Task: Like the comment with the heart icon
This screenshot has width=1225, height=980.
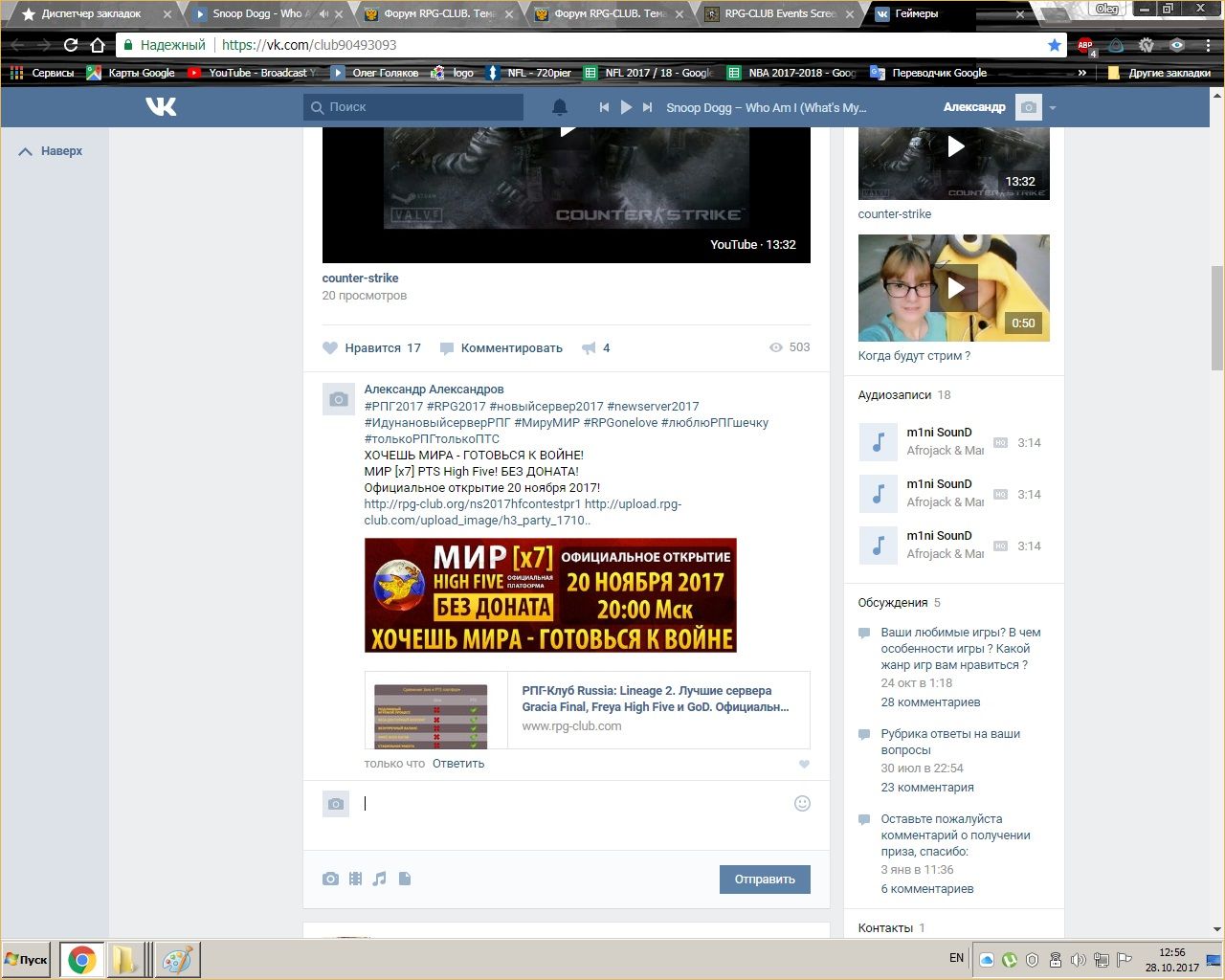Action: pos(804,764)
